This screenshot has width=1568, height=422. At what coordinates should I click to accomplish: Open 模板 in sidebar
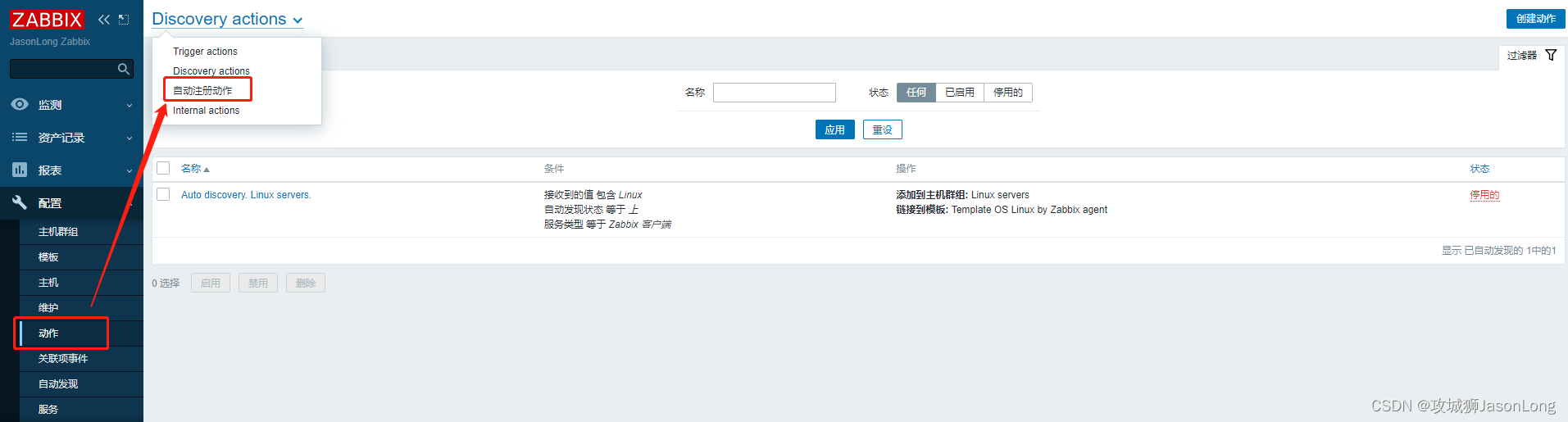[x=48, y=257]
